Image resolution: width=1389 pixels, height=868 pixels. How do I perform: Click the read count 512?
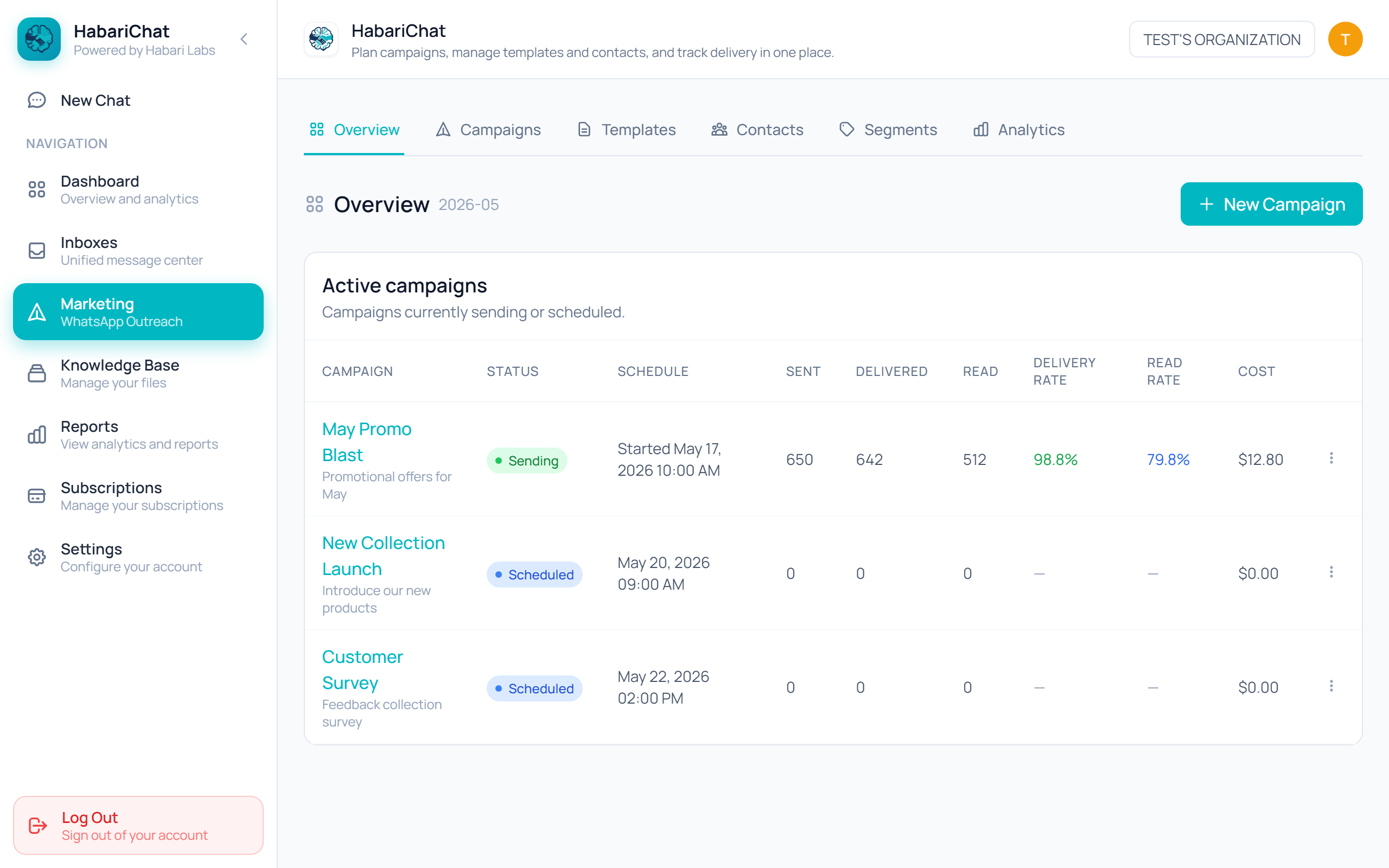coord(974,459)
